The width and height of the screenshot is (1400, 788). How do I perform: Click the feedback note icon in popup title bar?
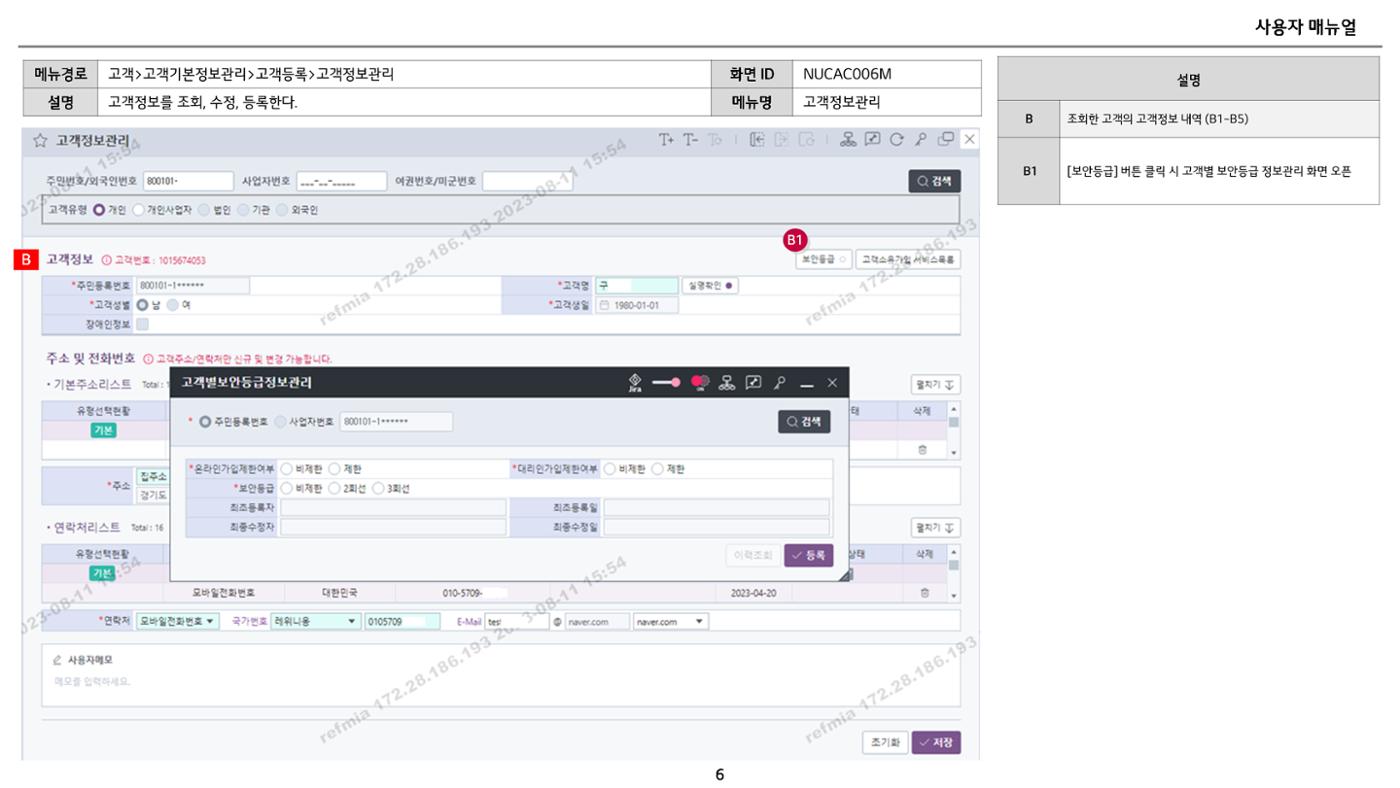click(x=754, y=383)
